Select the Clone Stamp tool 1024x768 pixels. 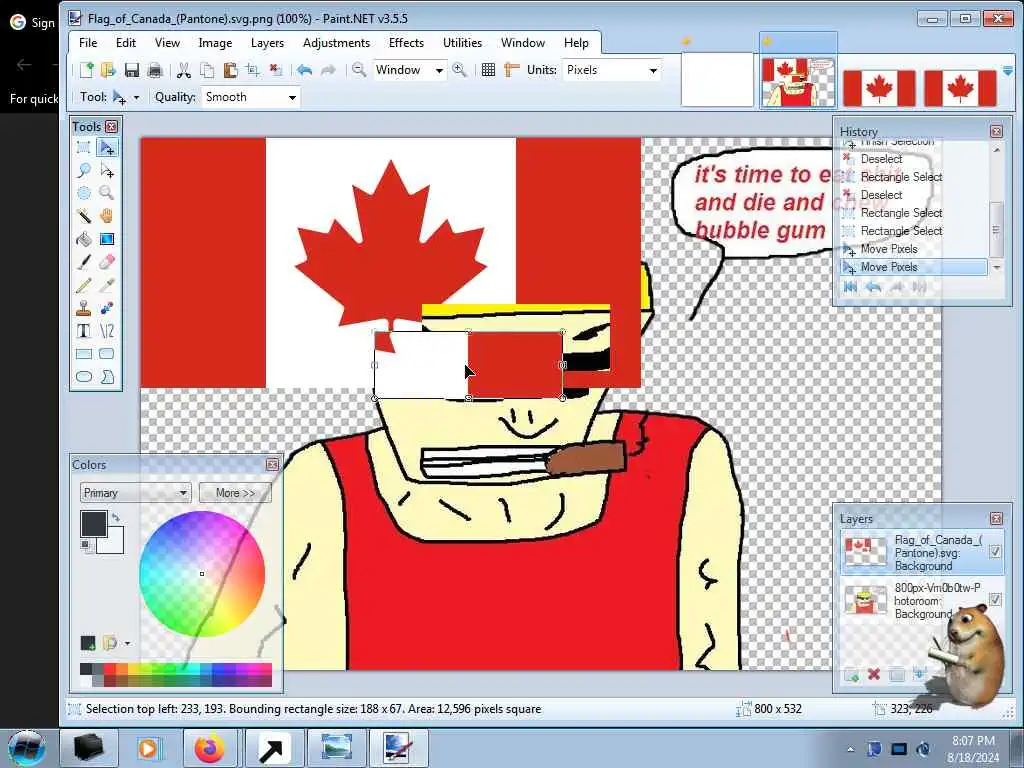click(x=84, y=308)
